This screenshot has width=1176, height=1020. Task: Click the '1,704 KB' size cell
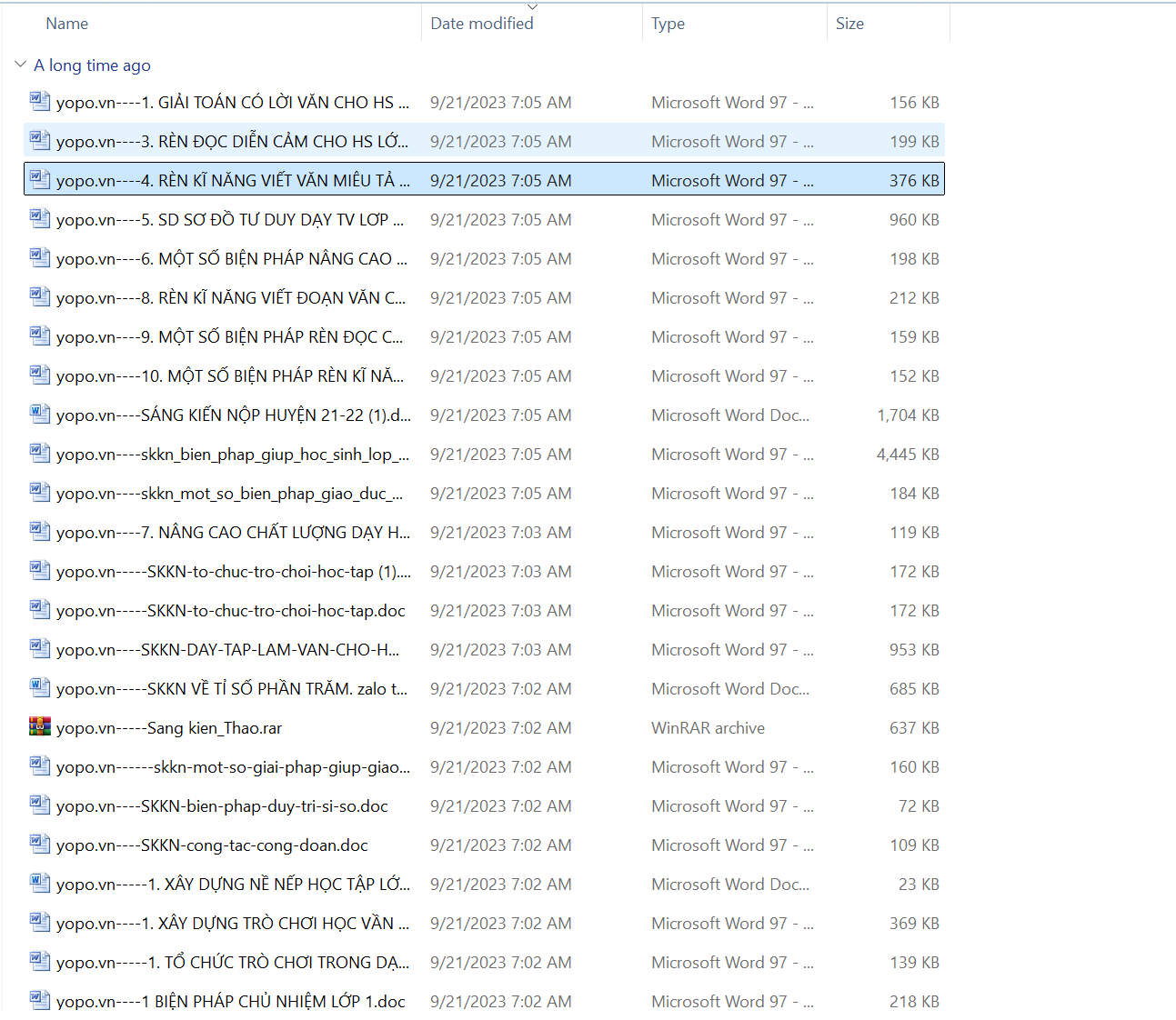coord(908,415)
